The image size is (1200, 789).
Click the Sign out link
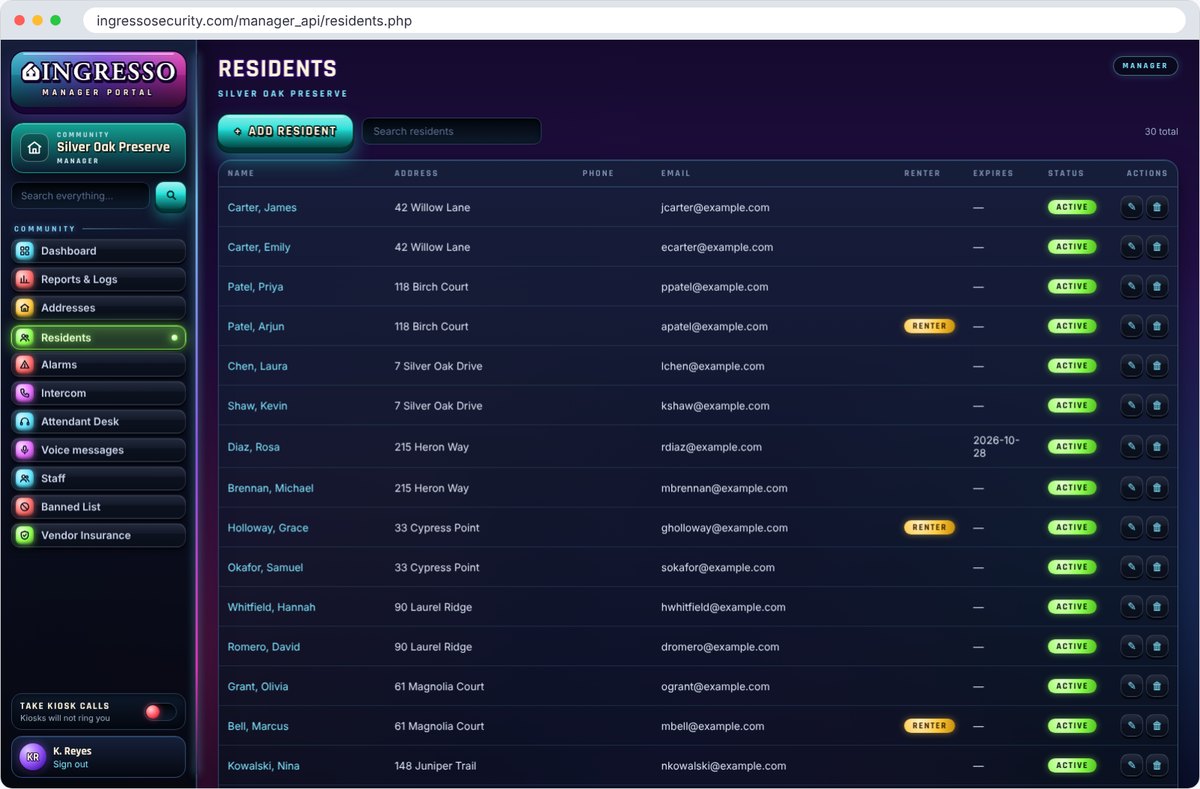click(x=70, y=764)
